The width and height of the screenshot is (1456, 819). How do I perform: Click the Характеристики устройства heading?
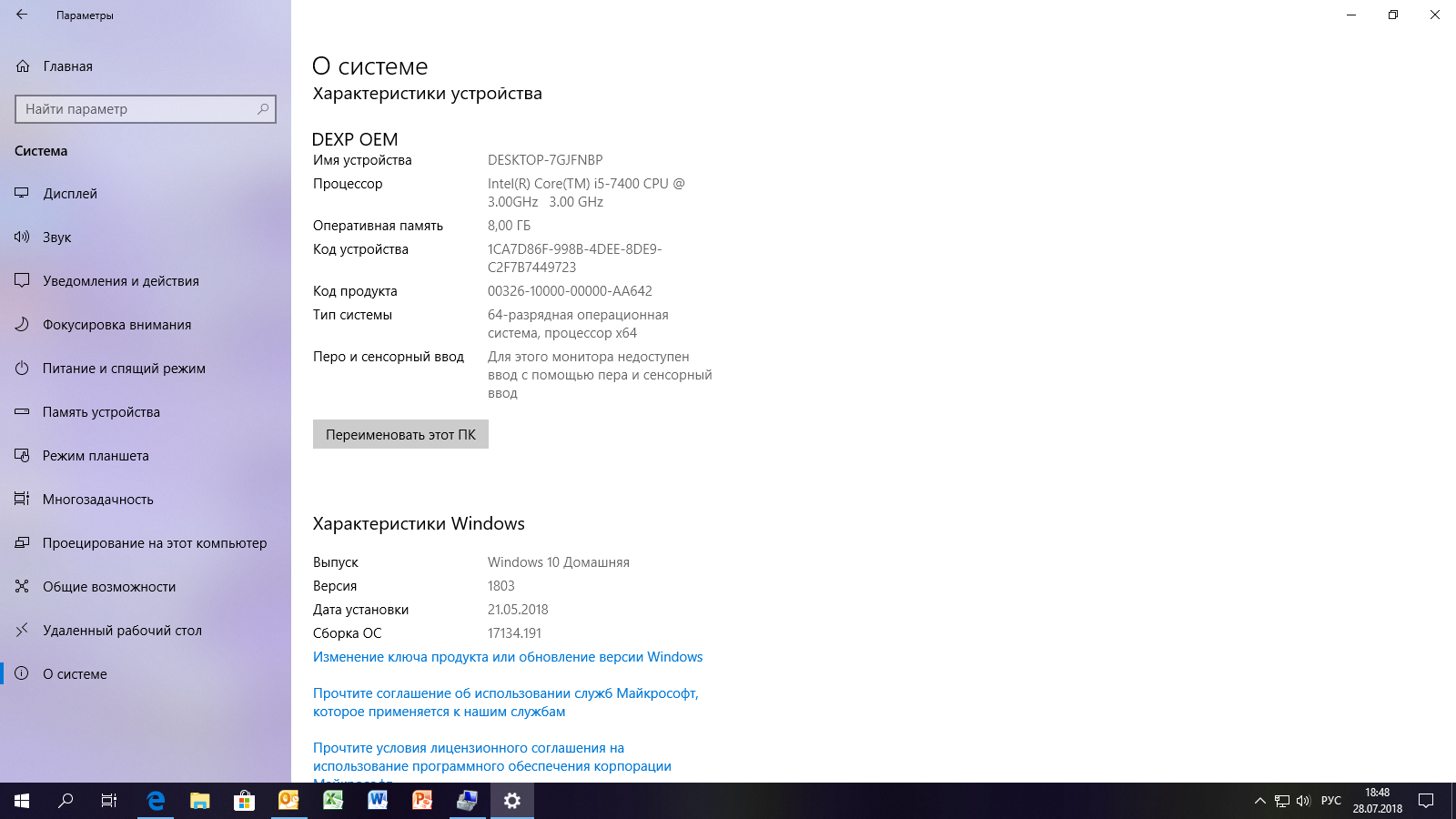coord(428,94)
